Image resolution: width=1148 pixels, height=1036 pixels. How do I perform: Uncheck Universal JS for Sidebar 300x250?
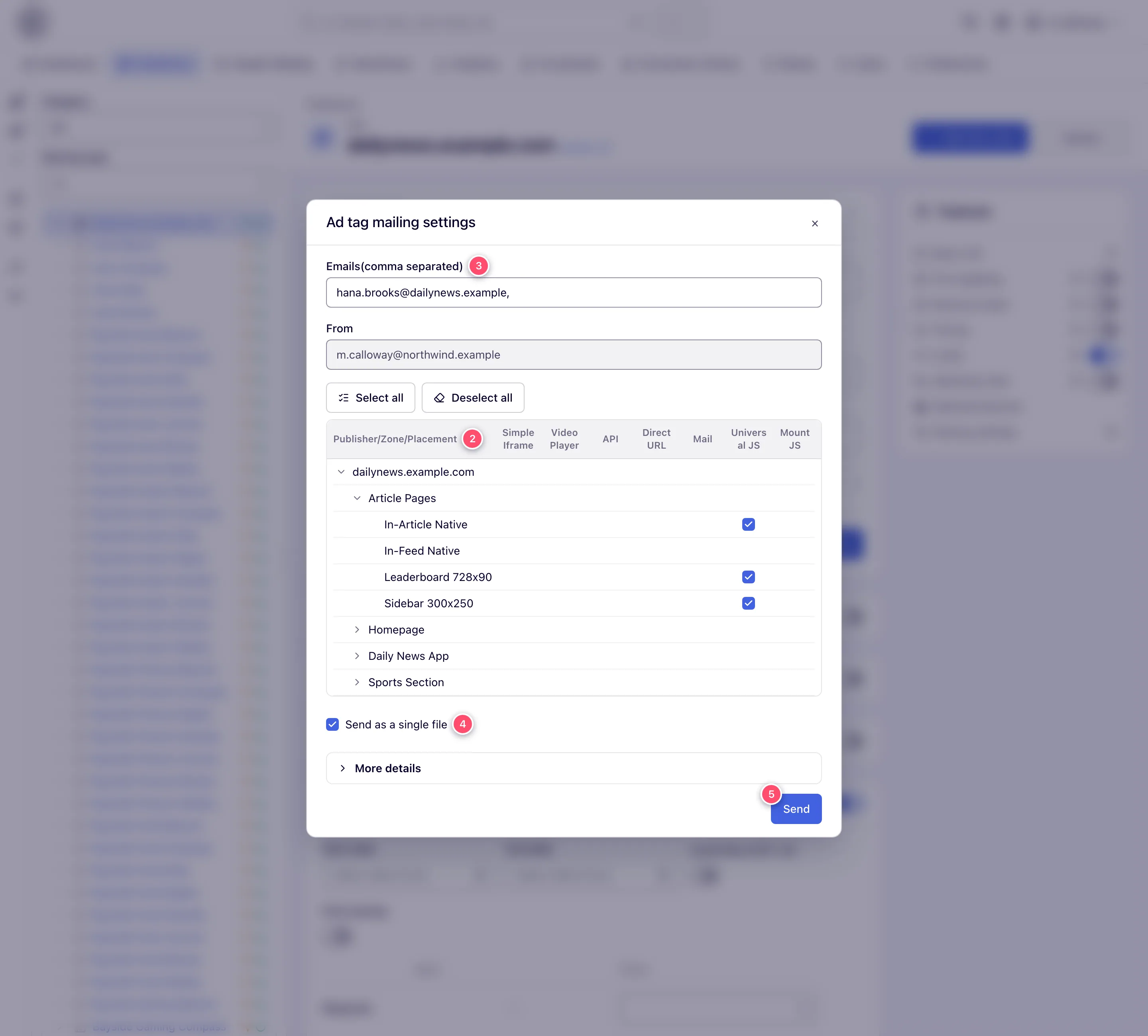click(x=748, y=603)
